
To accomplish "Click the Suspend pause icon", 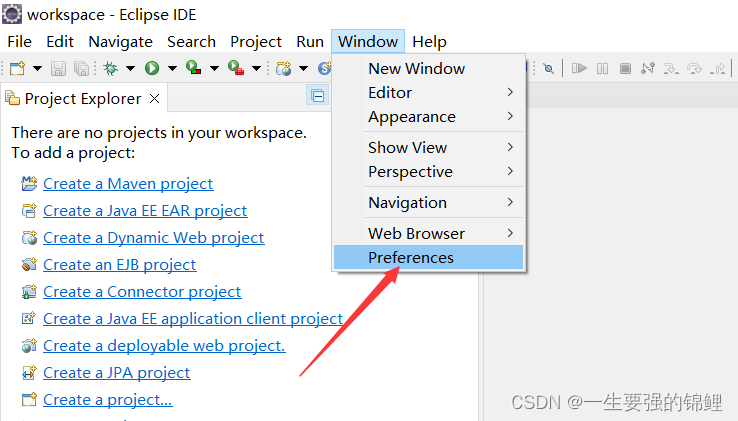I will tap(602, 69).
